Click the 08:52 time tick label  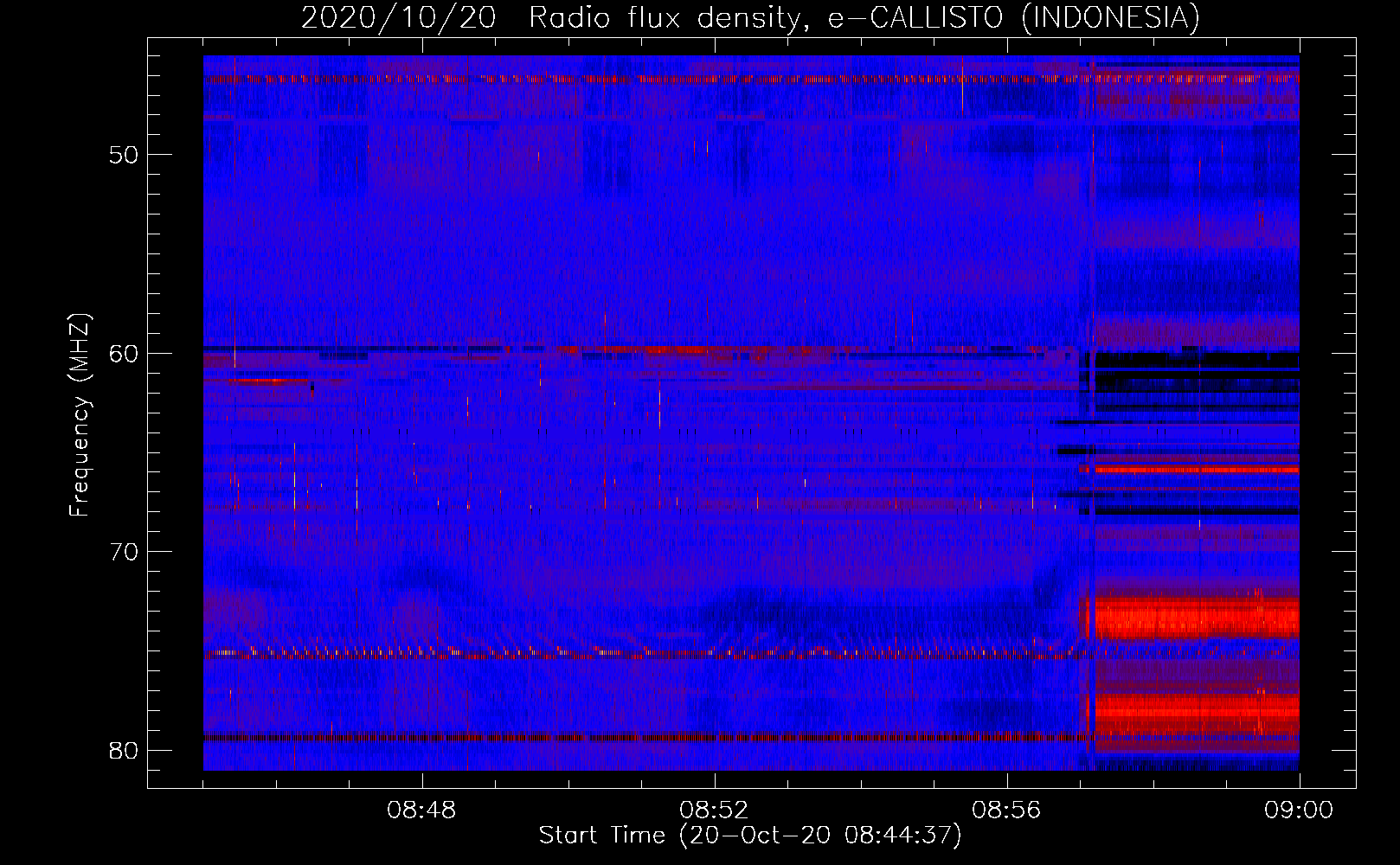click(715, 811)
